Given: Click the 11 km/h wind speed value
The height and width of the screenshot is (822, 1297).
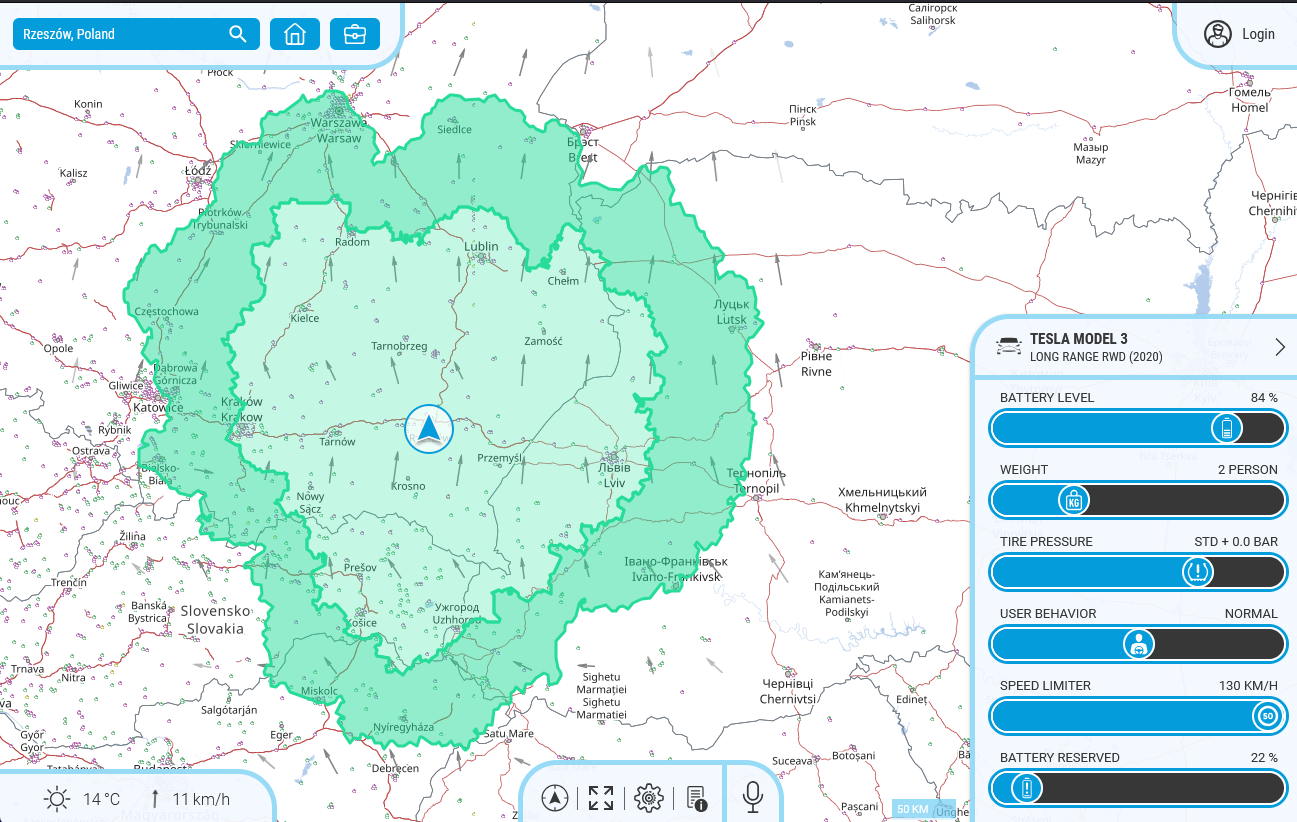Looking at the screenshot, I should (x=201, y=799).
